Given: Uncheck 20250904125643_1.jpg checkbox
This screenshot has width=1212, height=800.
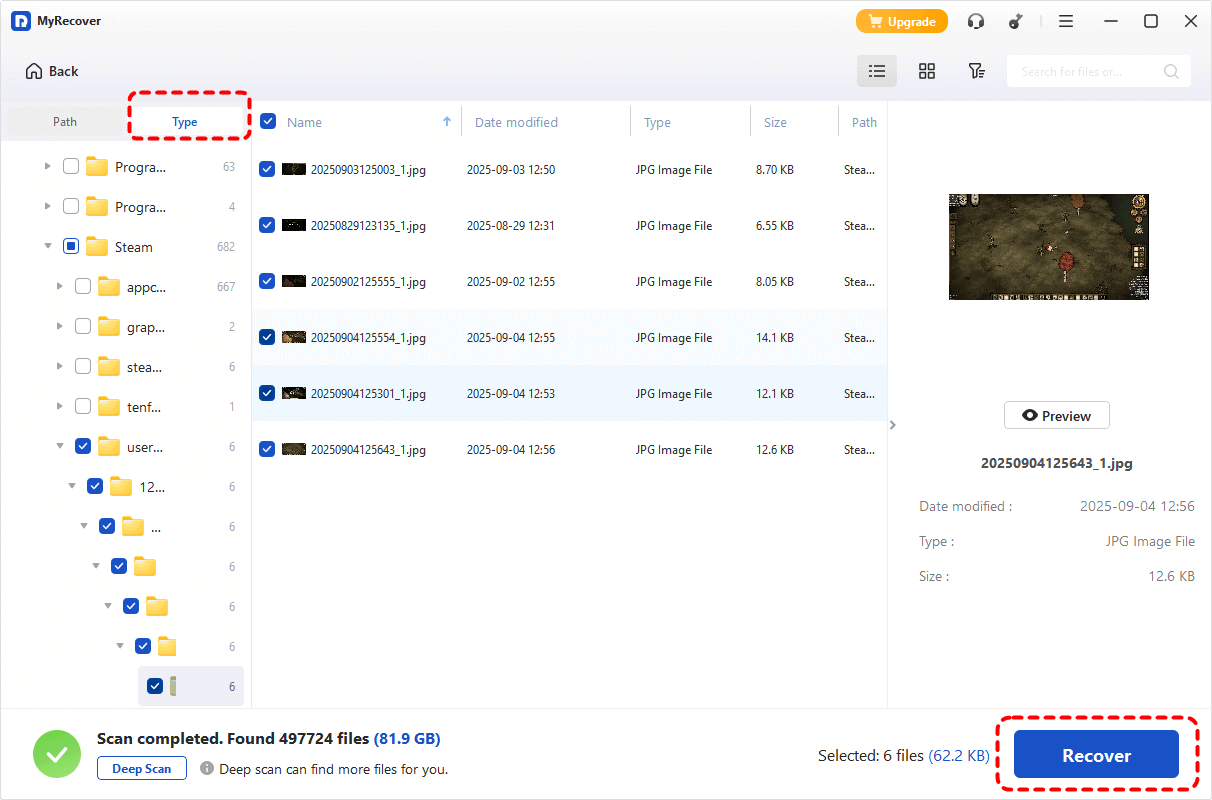Looking at the screenshot, I should [x=267, y=450].
